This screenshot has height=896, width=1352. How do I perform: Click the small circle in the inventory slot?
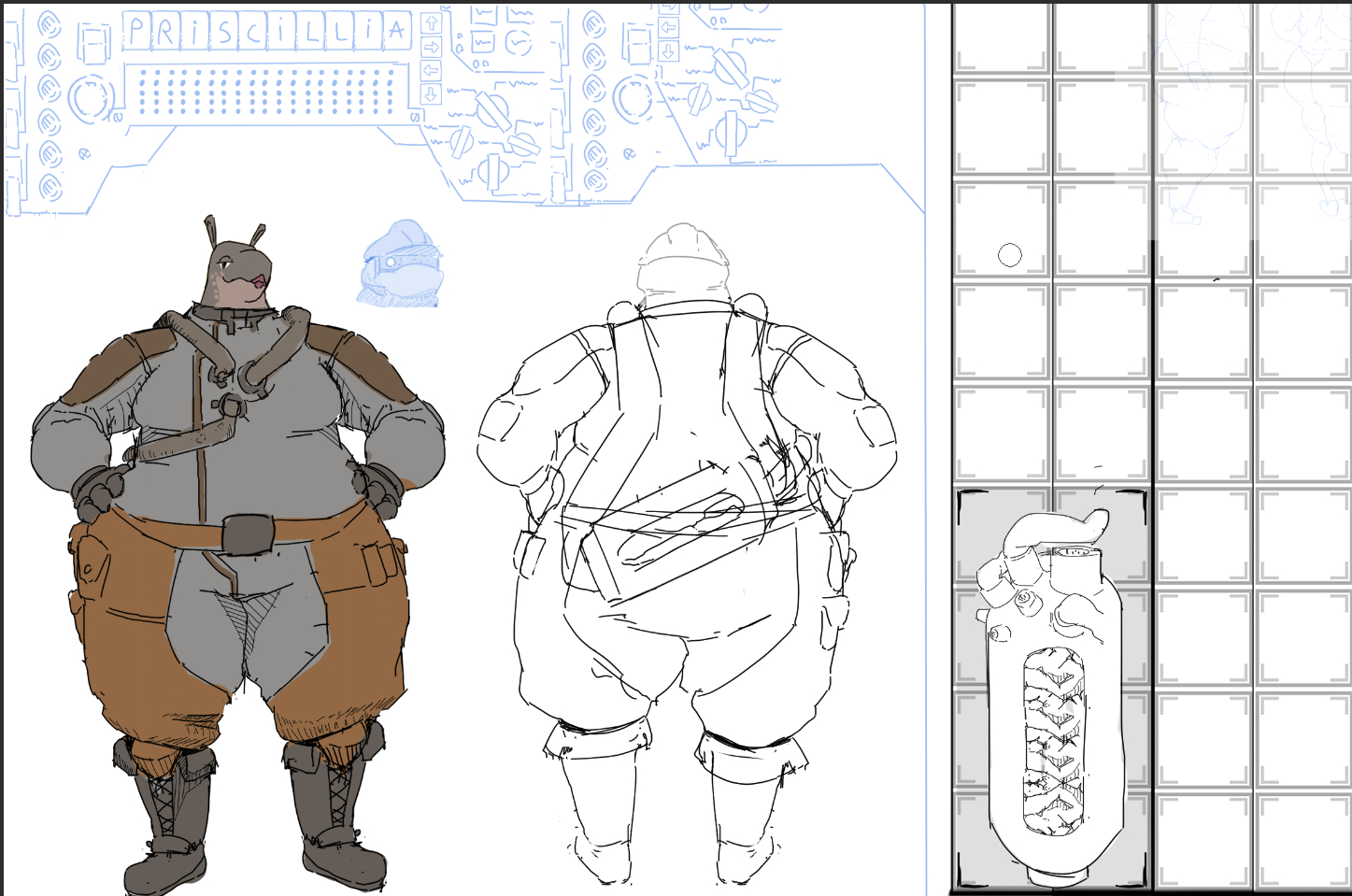click(x=1009, y=255)
